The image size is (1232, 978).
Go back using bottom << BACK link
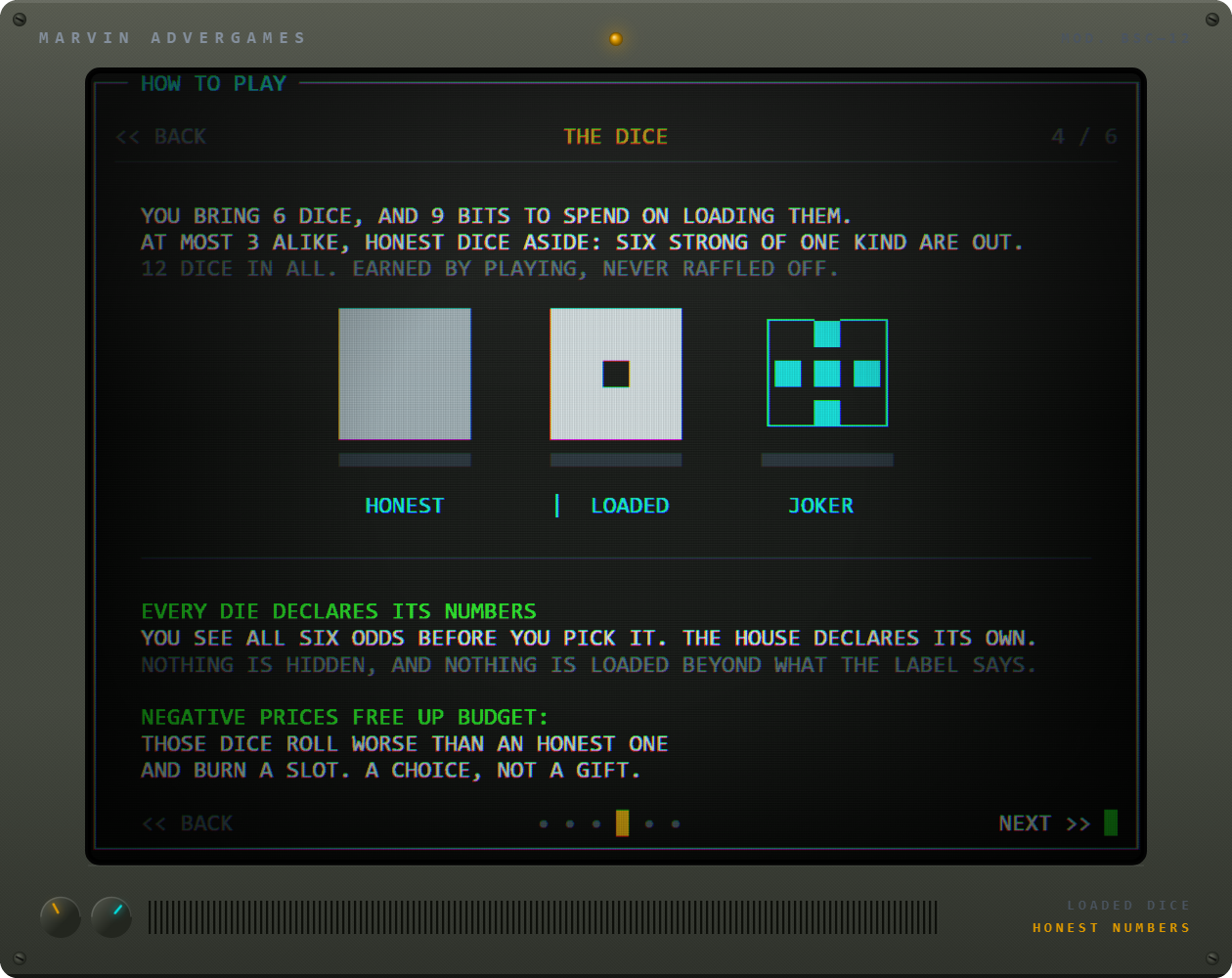coord(188,823)
